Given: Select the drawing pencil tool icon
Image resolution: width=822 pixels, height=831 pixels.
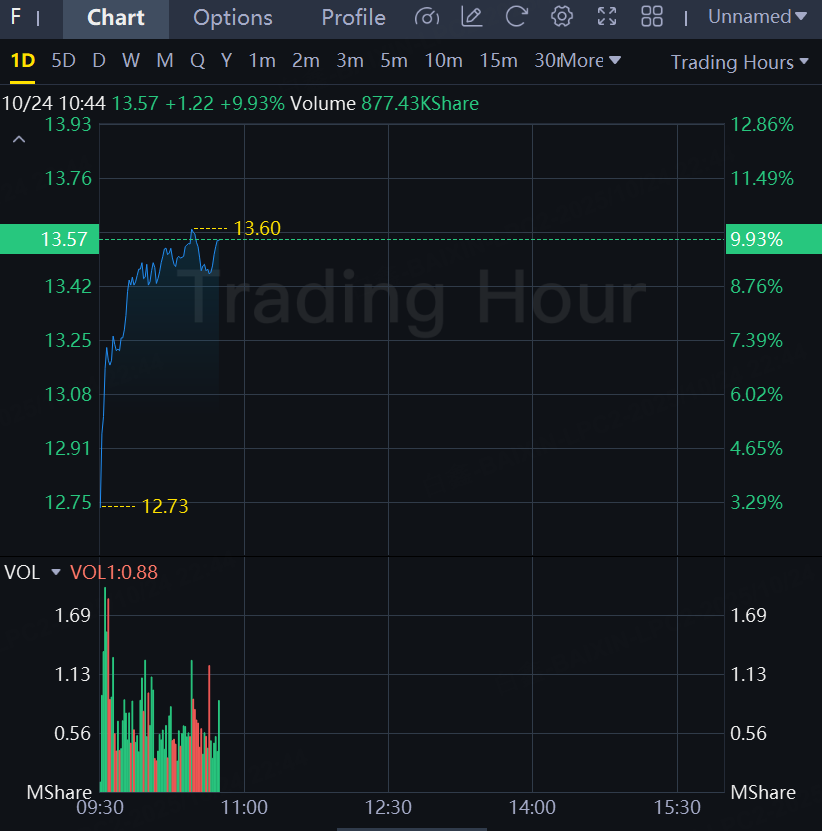Looking at the screenshot, I should (472, 17).
